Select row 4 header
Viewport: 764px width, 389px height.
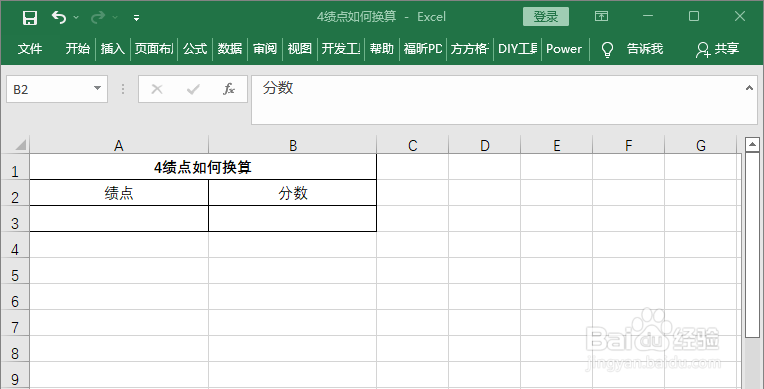[x=15, y=245]
